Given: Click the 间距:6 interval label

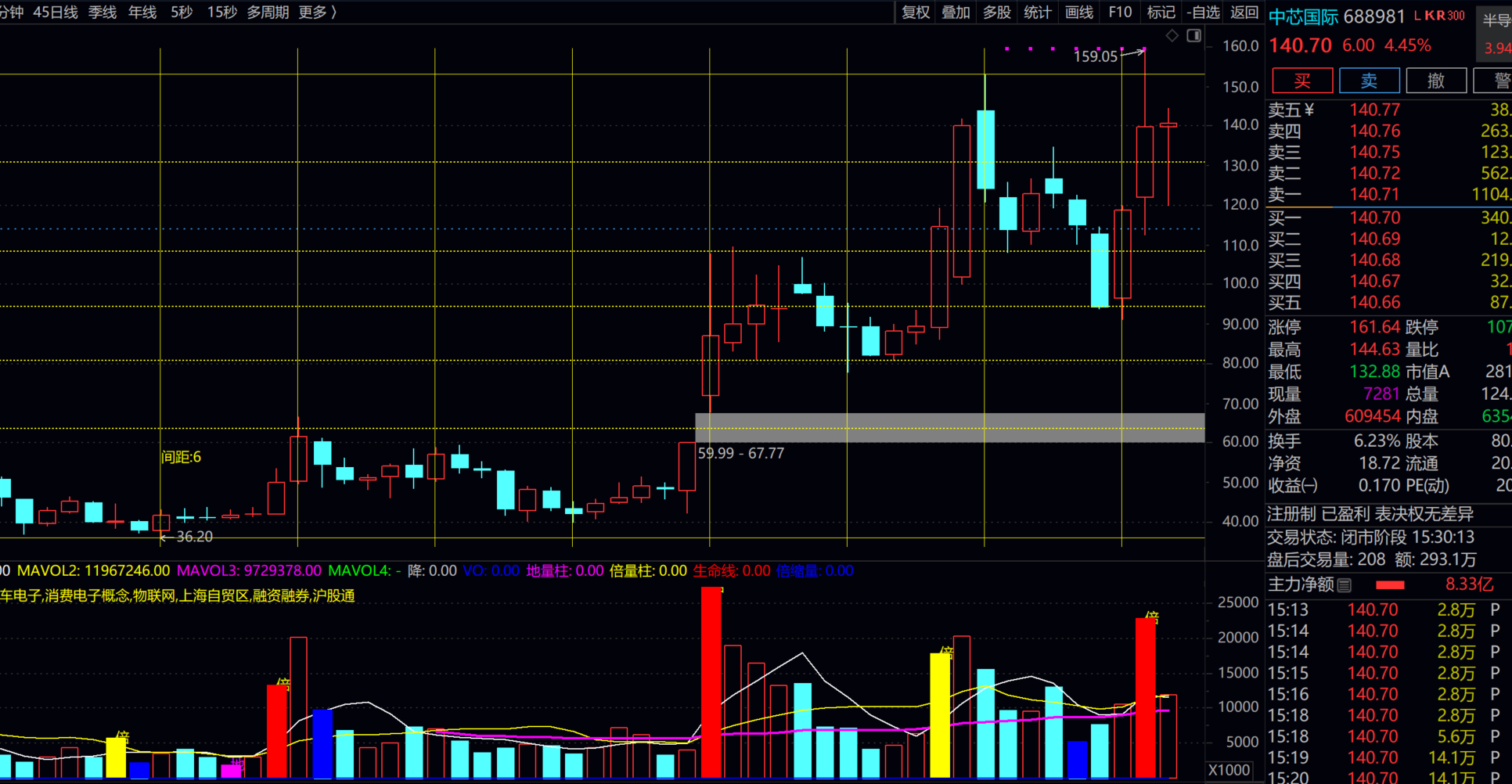Looking at the screenshot, I should (x=181, y=457).
